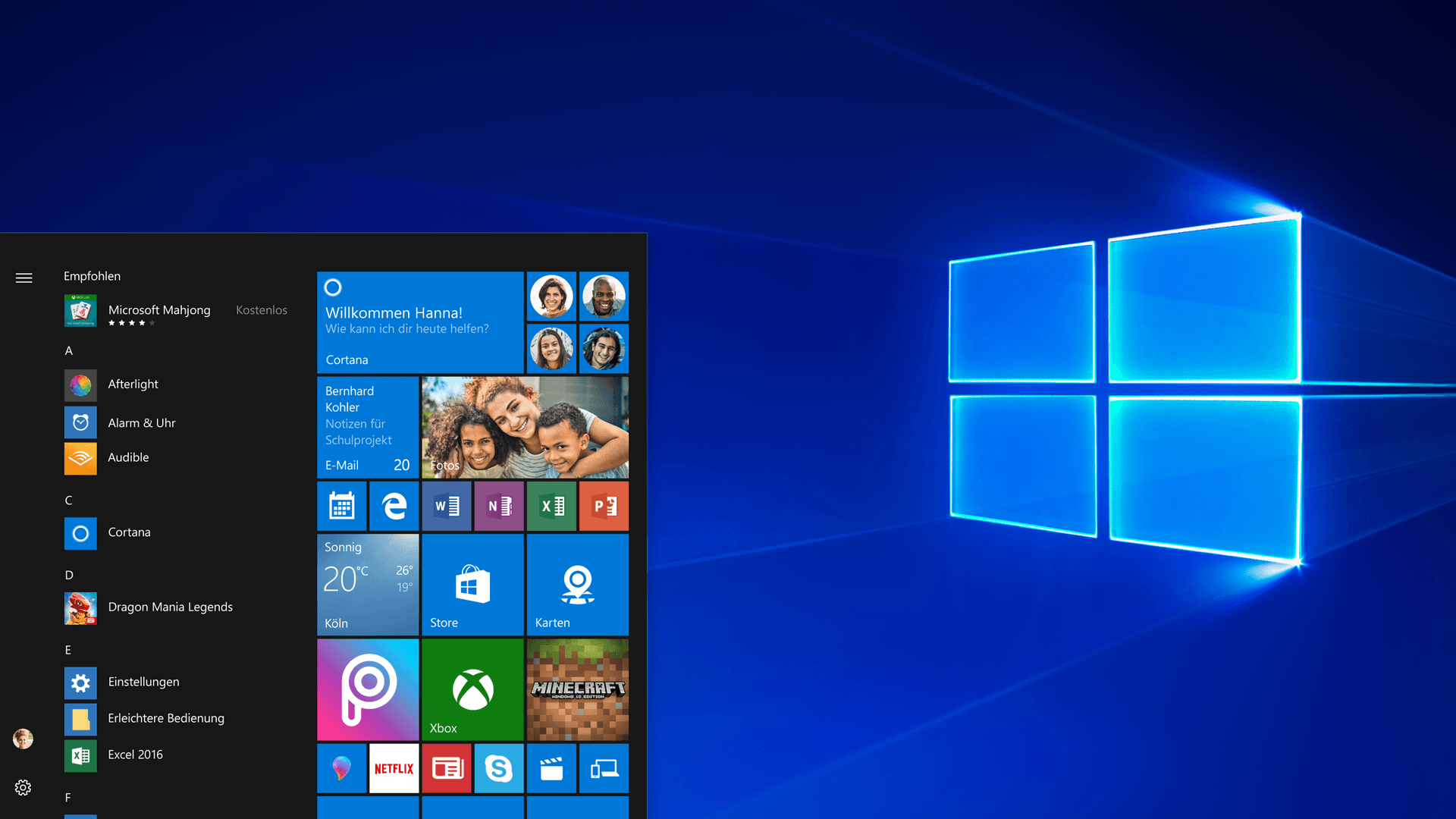Launch Dragon Mania Legends icon
1456x819 pixels.
80,608
